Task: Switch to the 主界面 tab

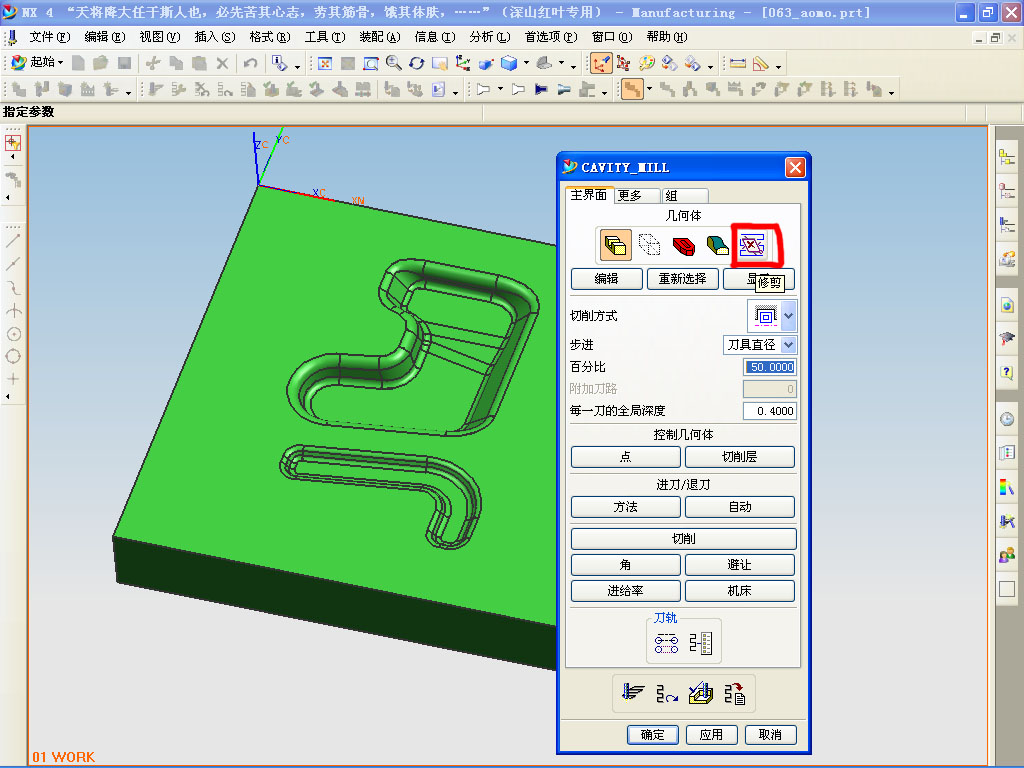Action: 589,195
